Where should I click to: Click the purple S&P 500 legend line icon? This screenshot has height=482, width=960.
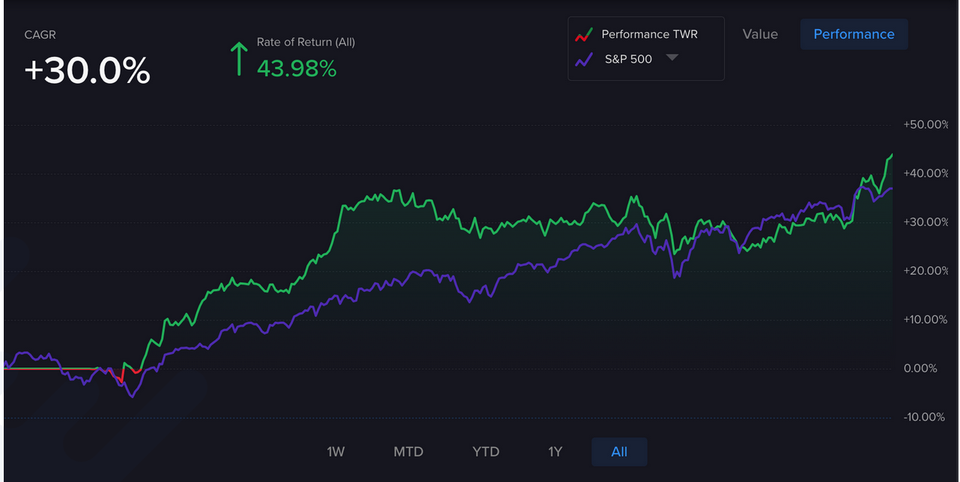583,59
